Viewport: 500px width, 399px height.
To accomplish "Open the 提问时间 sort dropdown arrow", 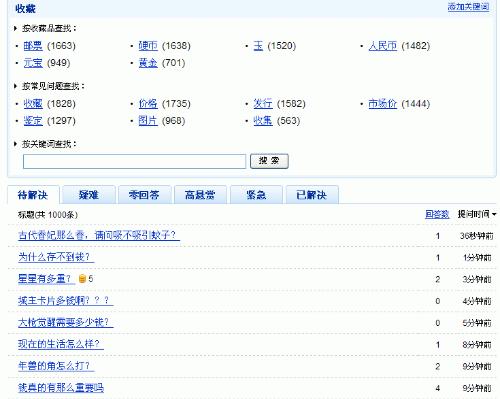I will pos(494,214).
